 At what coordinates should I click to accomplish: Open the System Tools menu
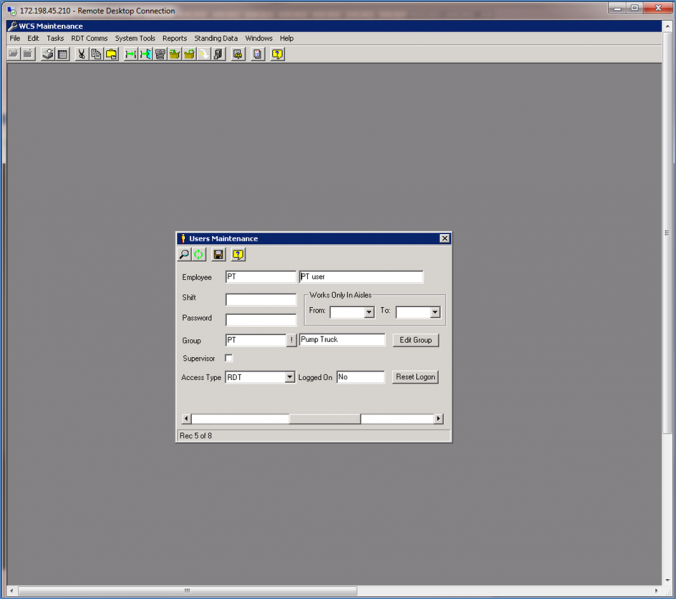coord(135,38)
